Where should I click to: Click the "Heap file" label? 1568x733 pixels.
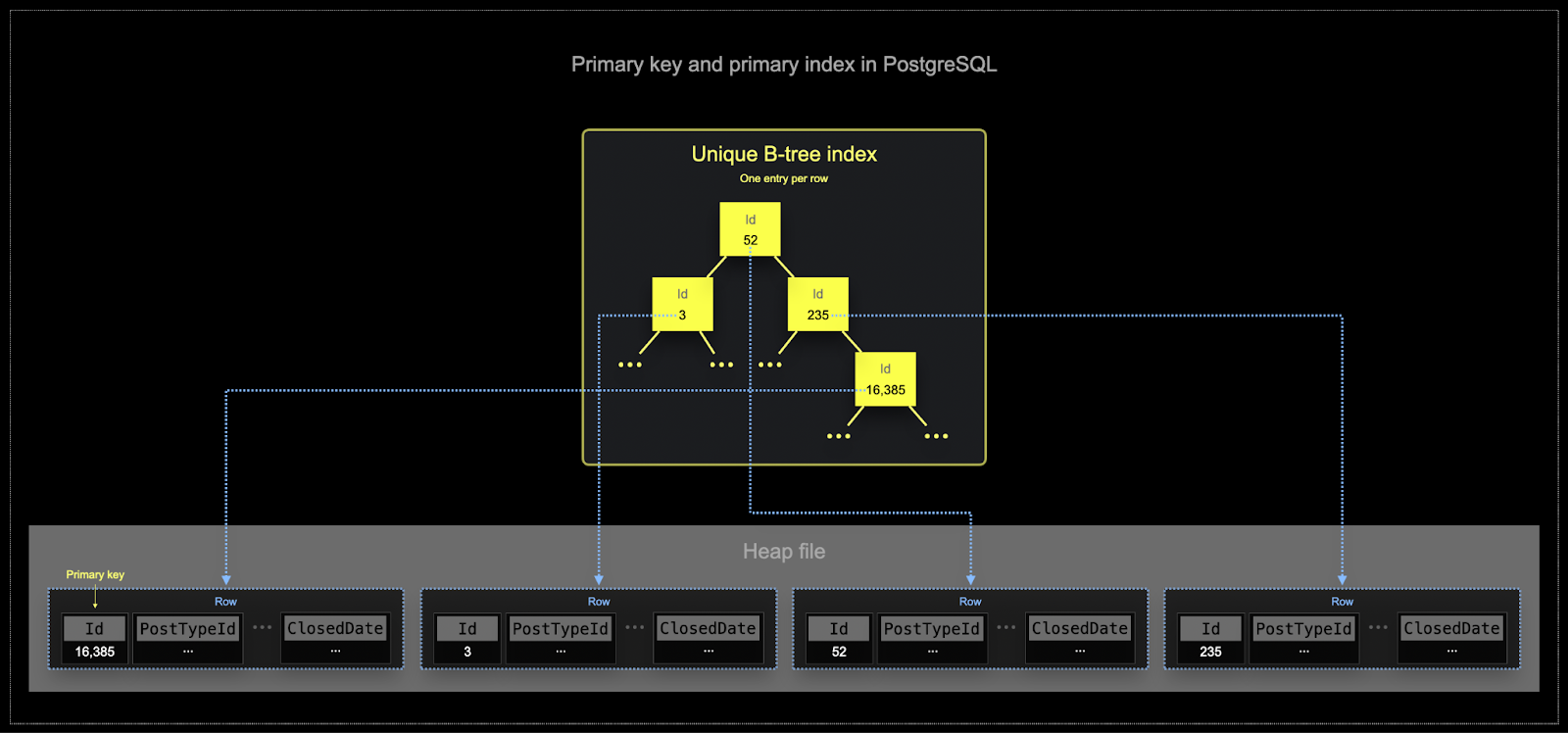tap(784, 552)
